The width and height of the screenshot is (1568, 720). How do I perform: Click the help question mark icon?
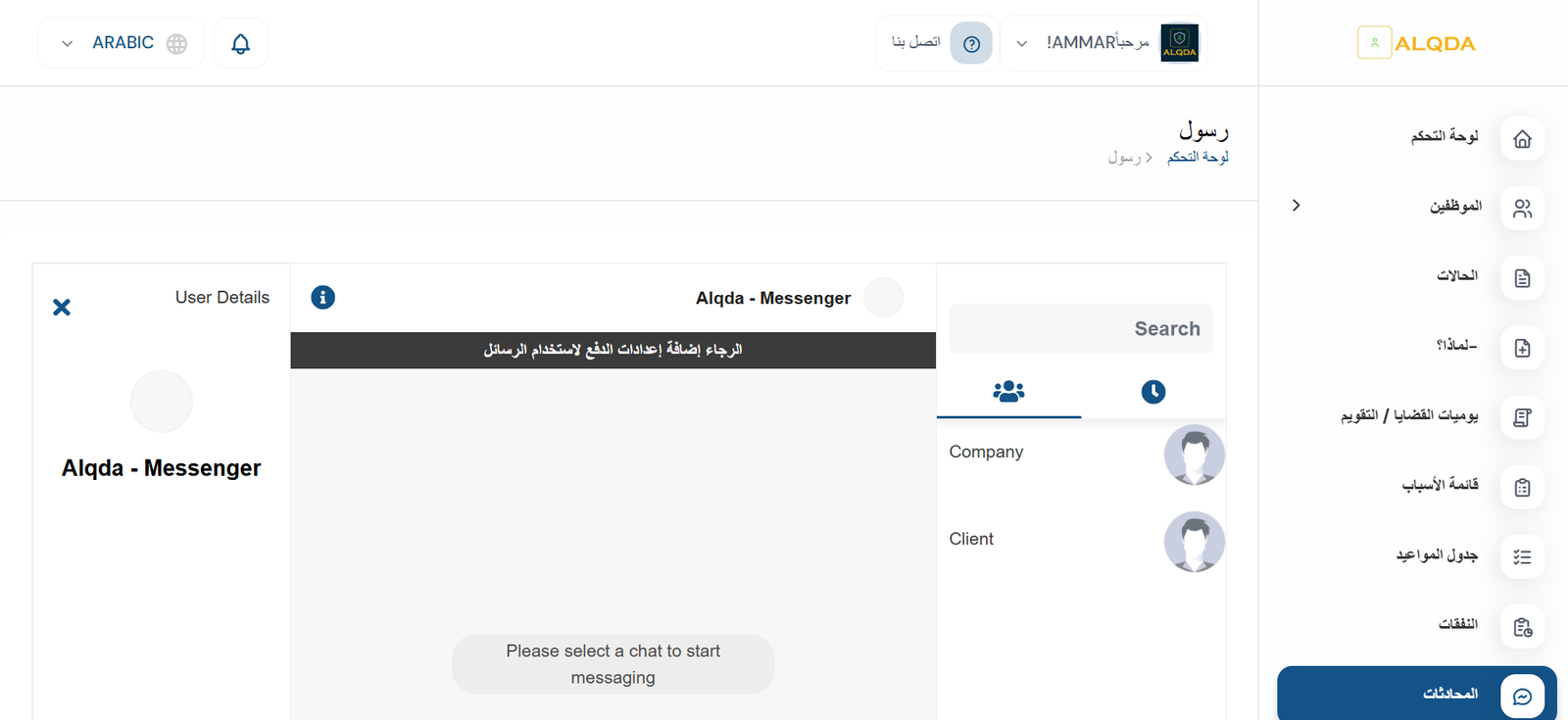coord(971,44)
